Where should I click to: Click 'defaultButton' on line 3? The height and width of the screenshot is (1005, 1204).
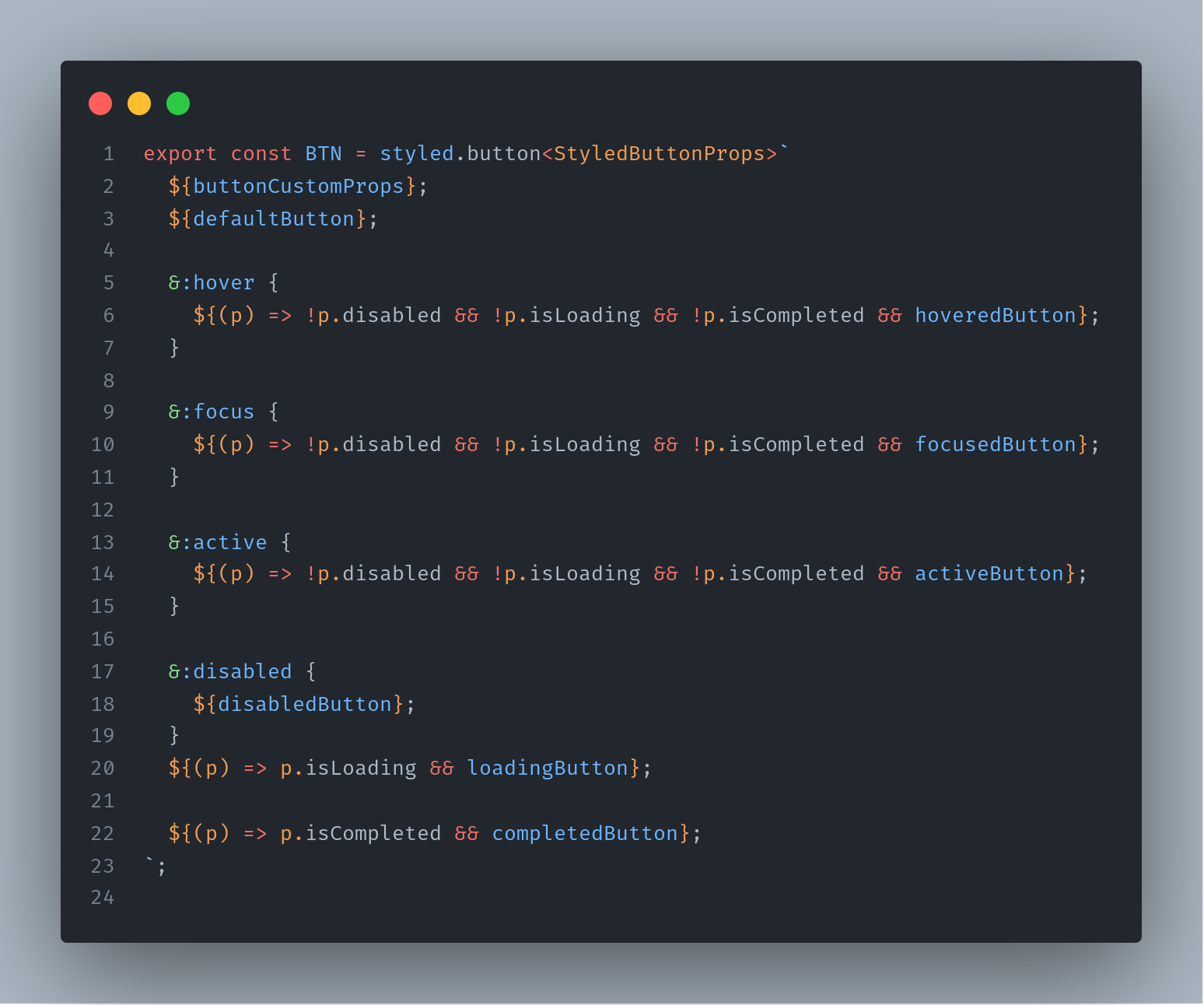tap(274, 219)
